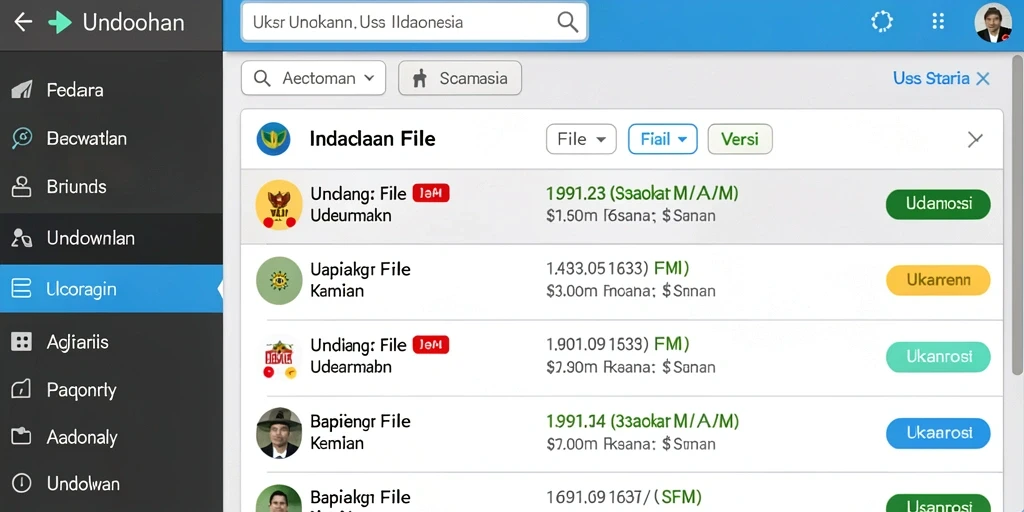This screenshot has width=1024, height=512.
Task: Select Ulcoragin in the sidebar
Action: pos(111,289)
